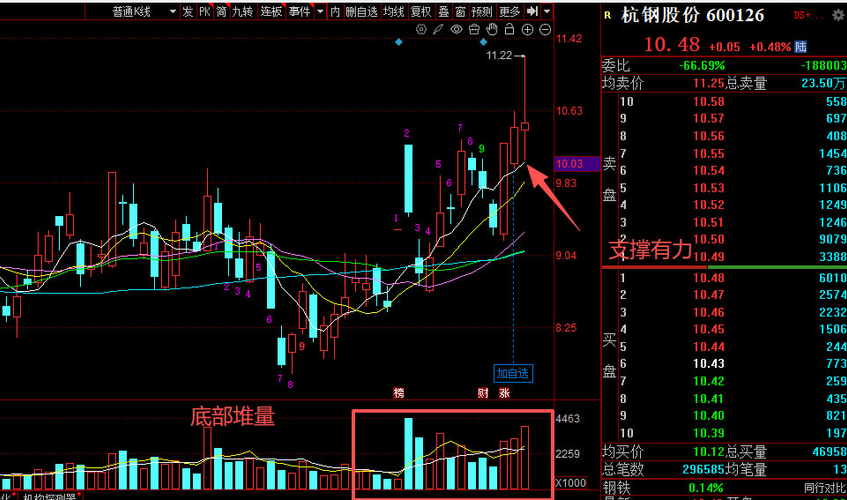Click buy level 6 price 10.43

[709, 364]
